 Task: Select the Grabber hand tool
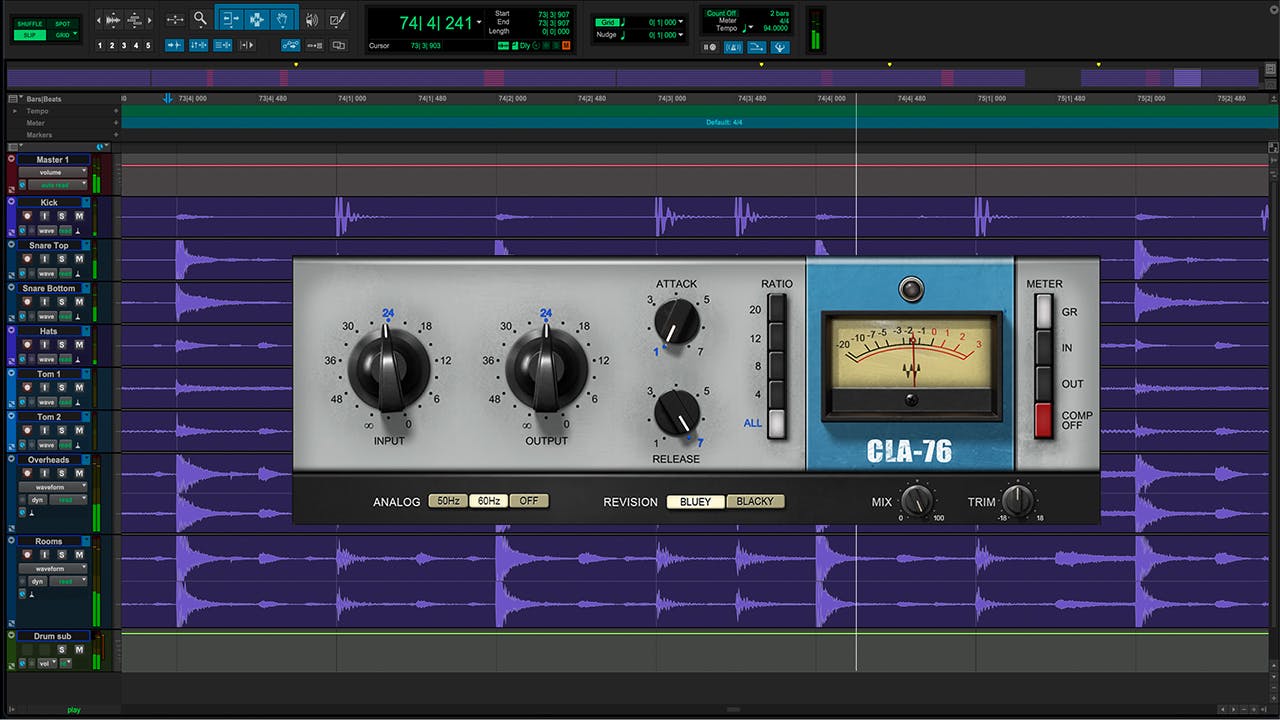click(x=284, y=19)
